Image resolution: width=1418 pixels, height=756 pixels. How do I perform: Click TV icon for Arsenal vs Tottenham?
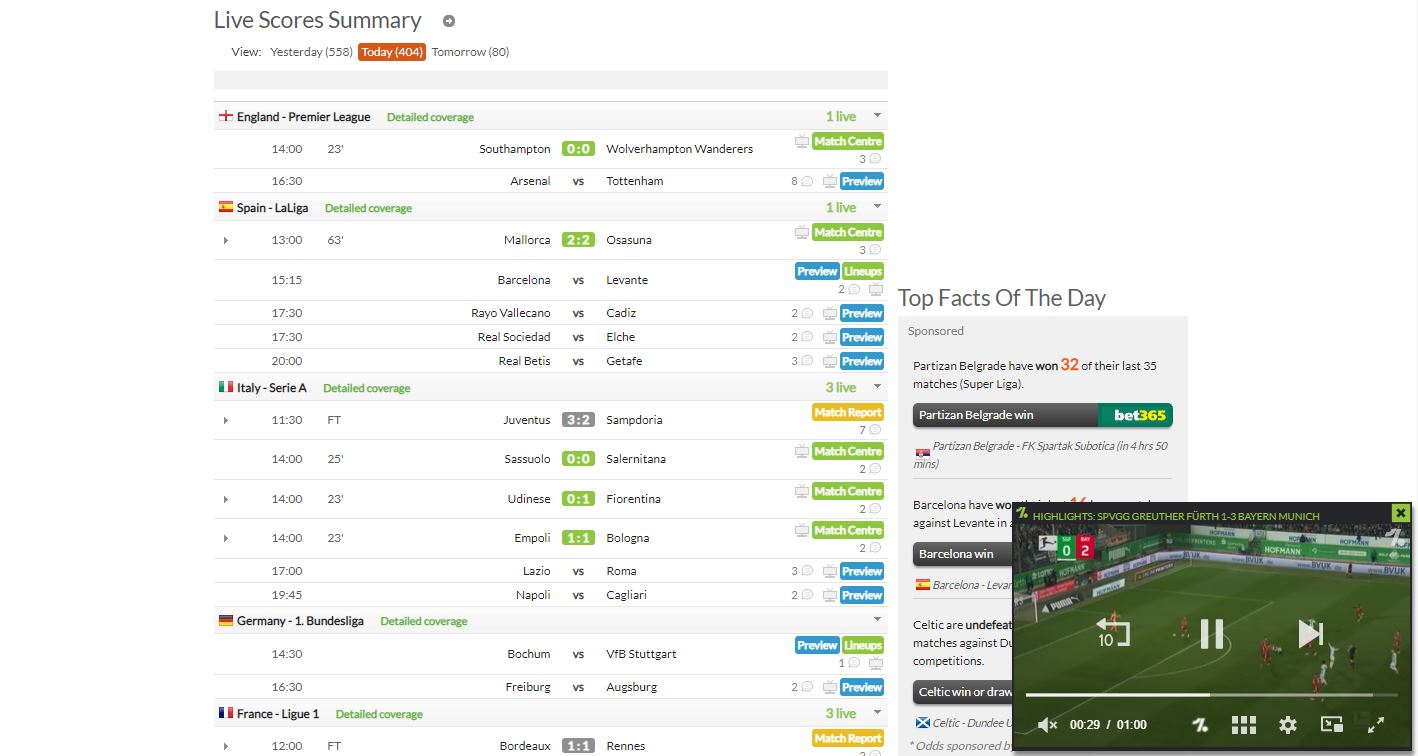tap(829, 182)
